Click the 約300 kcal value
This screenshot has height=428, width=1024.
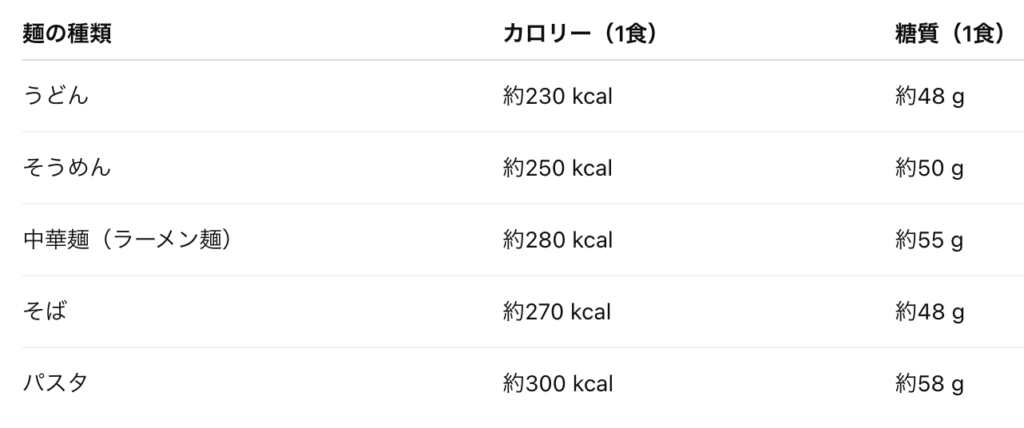click(x=557, y=384)
